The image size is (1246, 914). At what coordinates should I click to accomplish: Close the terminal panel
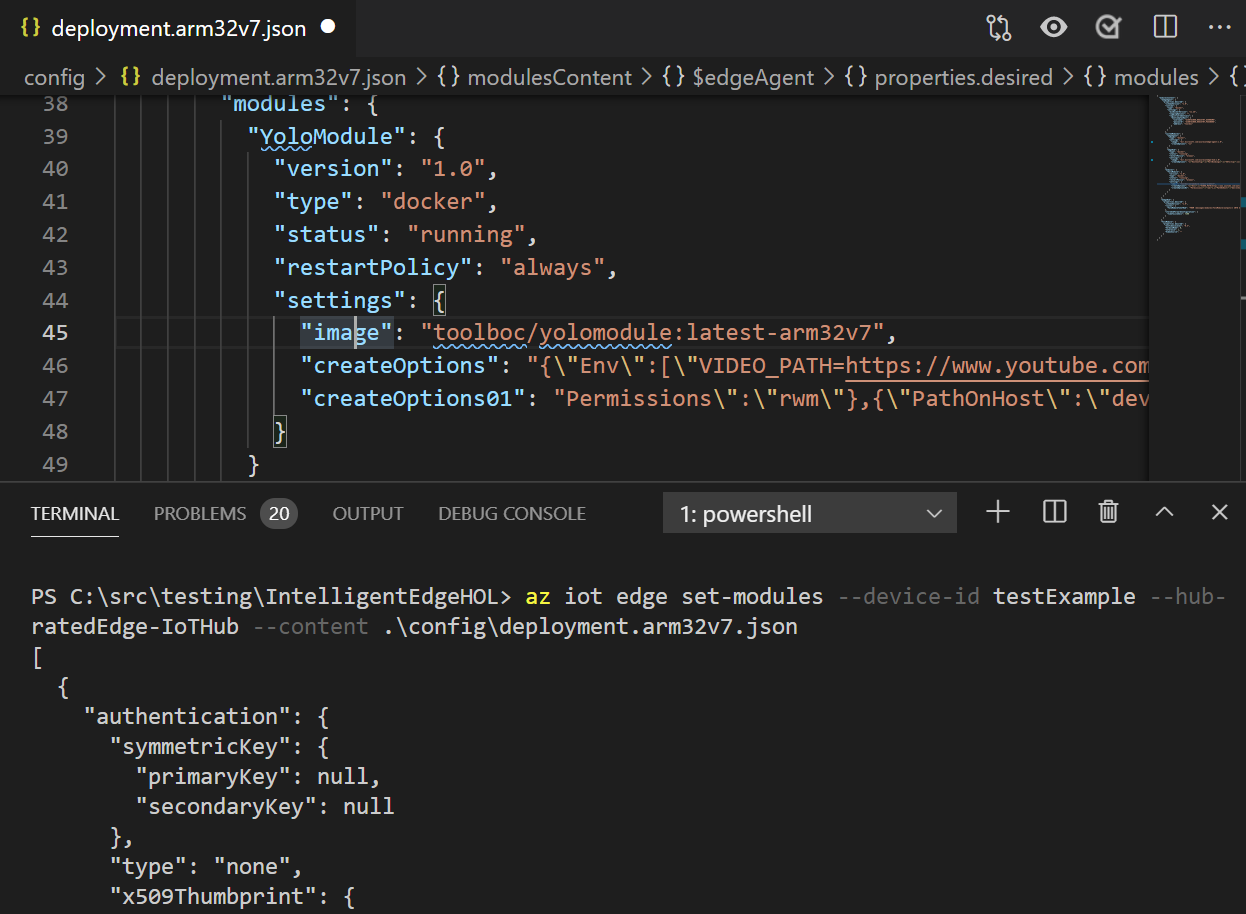pyautogui.click(x=1219, y=513)
